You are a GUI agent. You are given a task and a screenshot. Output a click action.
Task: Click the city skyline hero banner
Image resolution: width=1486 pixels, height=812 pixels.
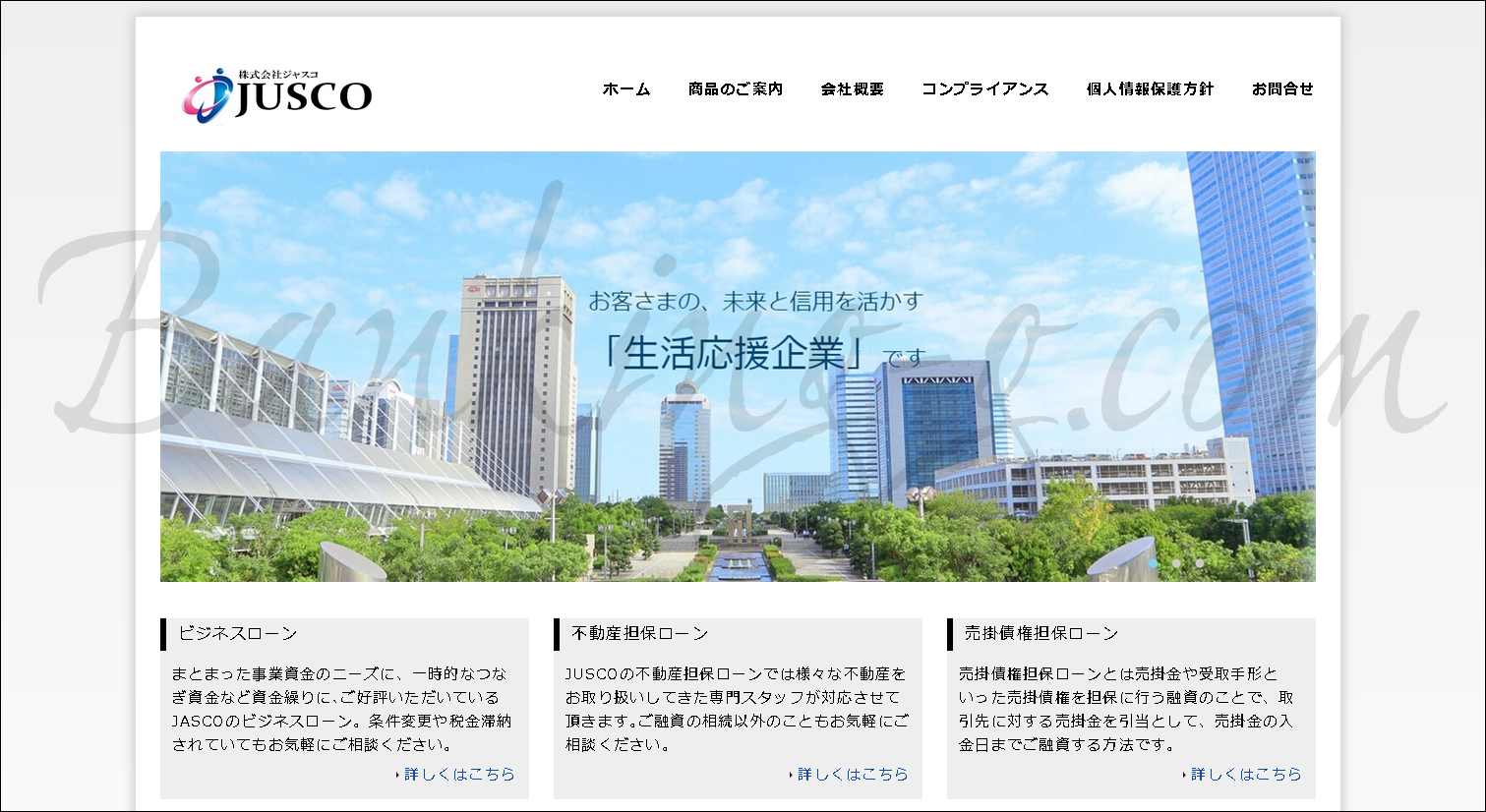tap(738, 442)
